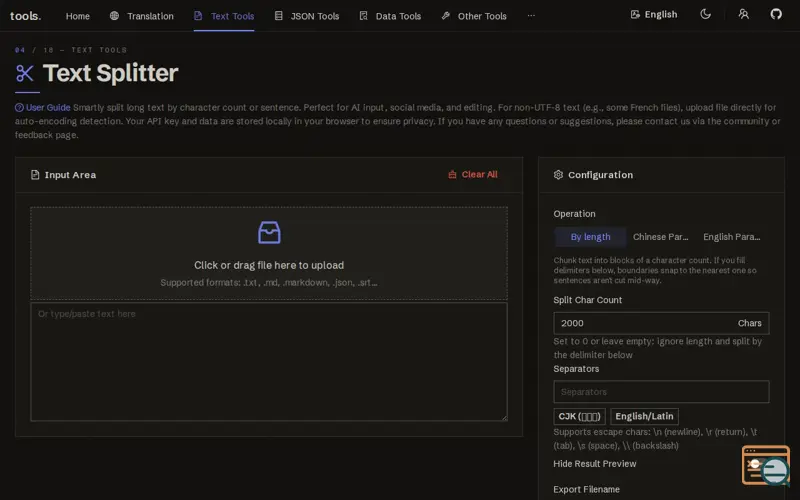
Task: Focus the Split Char Count field
Action: (x=661, y=323)
